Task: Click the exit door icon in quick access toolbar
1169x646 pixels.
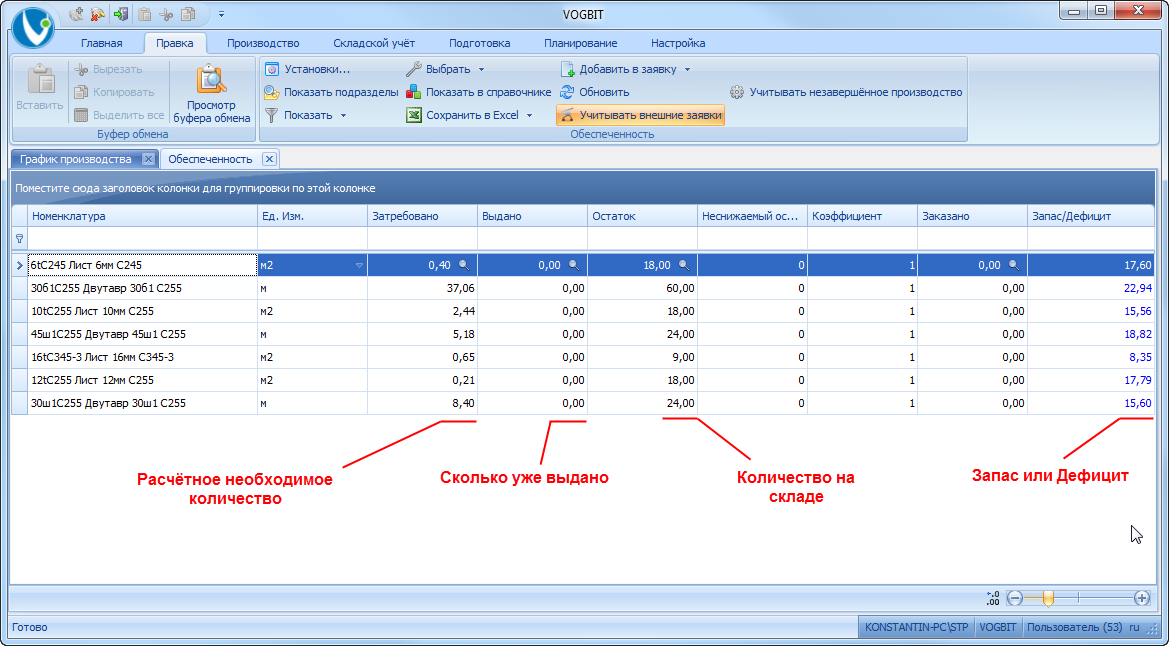Action: click(x=121, y=13)
